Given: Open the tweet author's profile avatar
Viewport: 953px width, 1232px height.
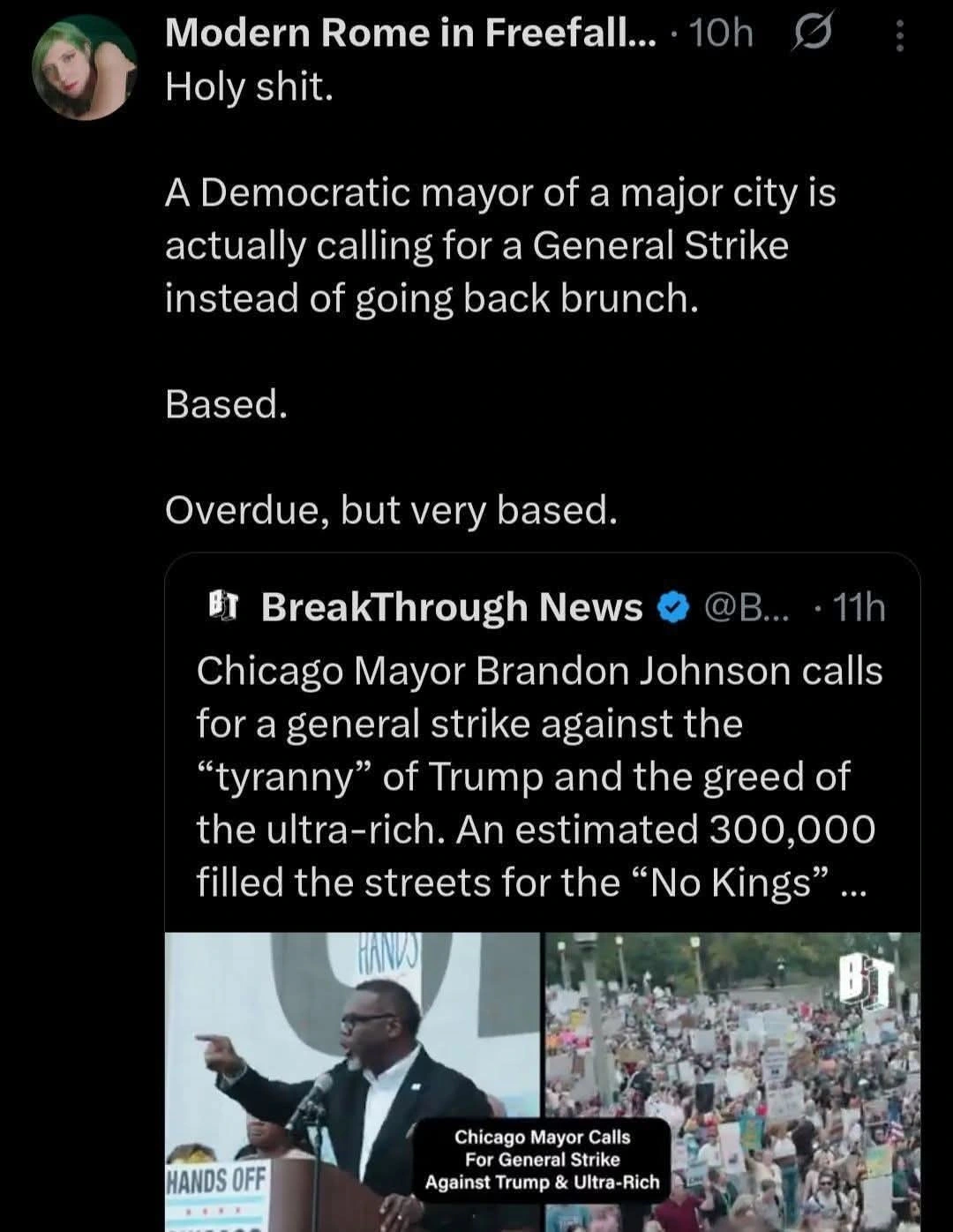Looking at the screenshot, I should click(85, 68).
